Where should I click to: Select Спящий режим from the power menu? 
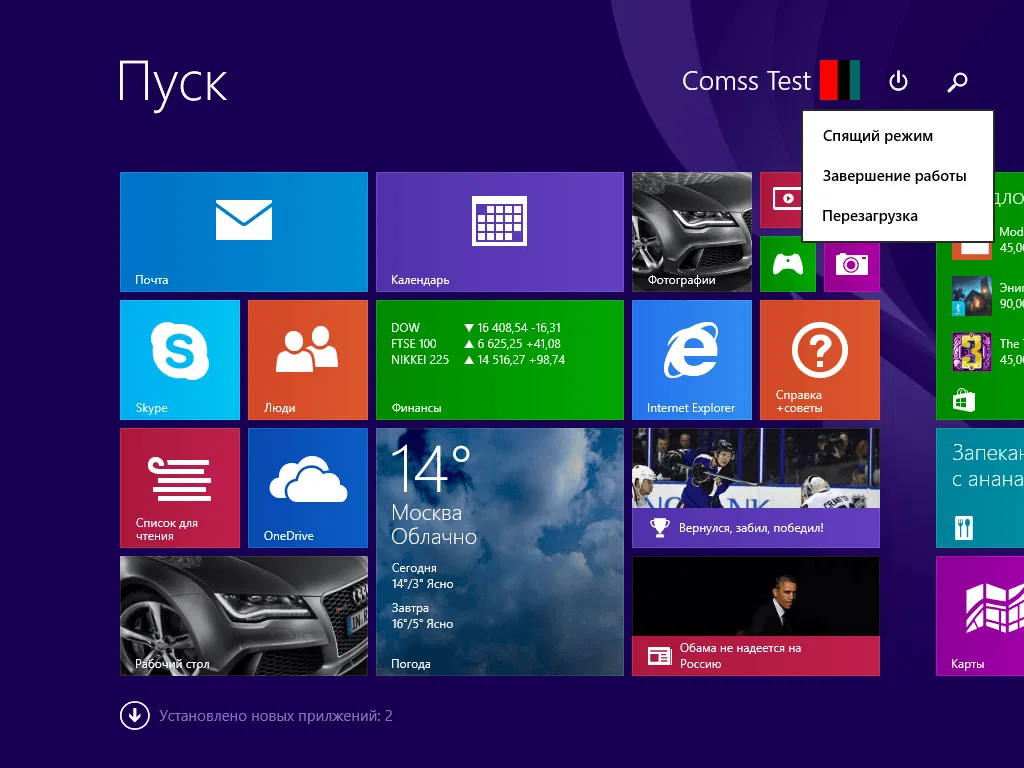(877, 135)
